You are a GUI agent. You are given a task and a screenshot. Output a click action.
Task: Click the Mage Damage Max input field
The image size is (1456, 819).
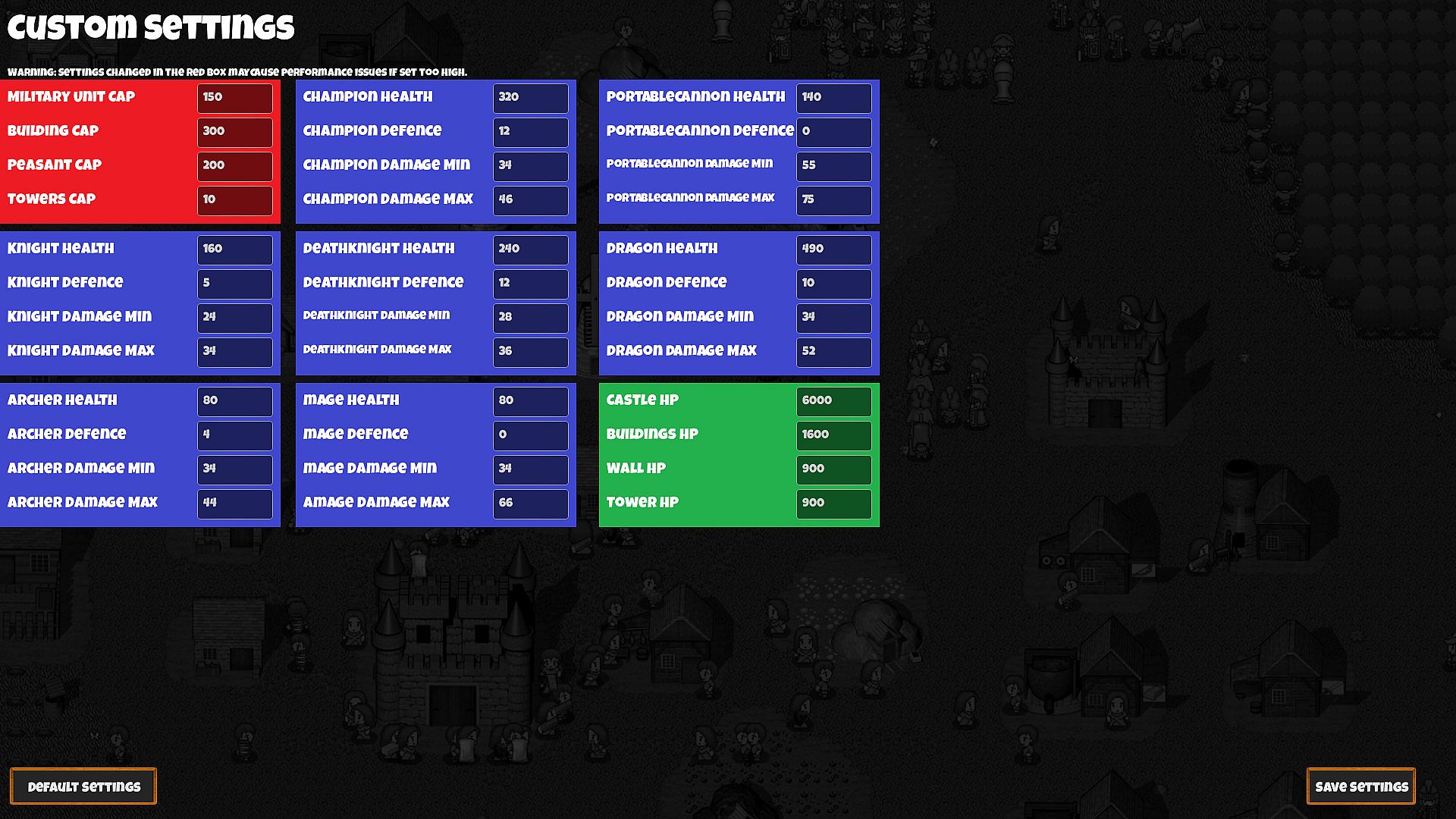[x=530, y=504]
